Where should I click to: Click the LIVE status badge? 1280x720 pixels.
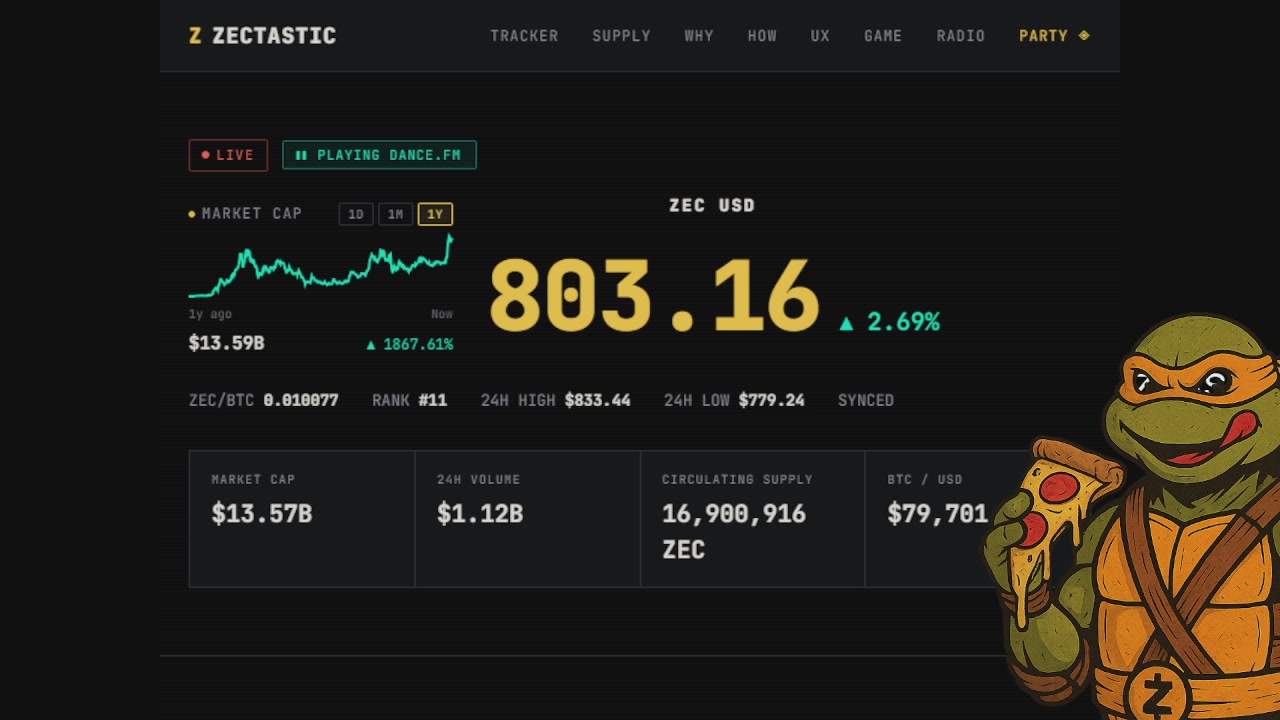click(x=228, y=155)
